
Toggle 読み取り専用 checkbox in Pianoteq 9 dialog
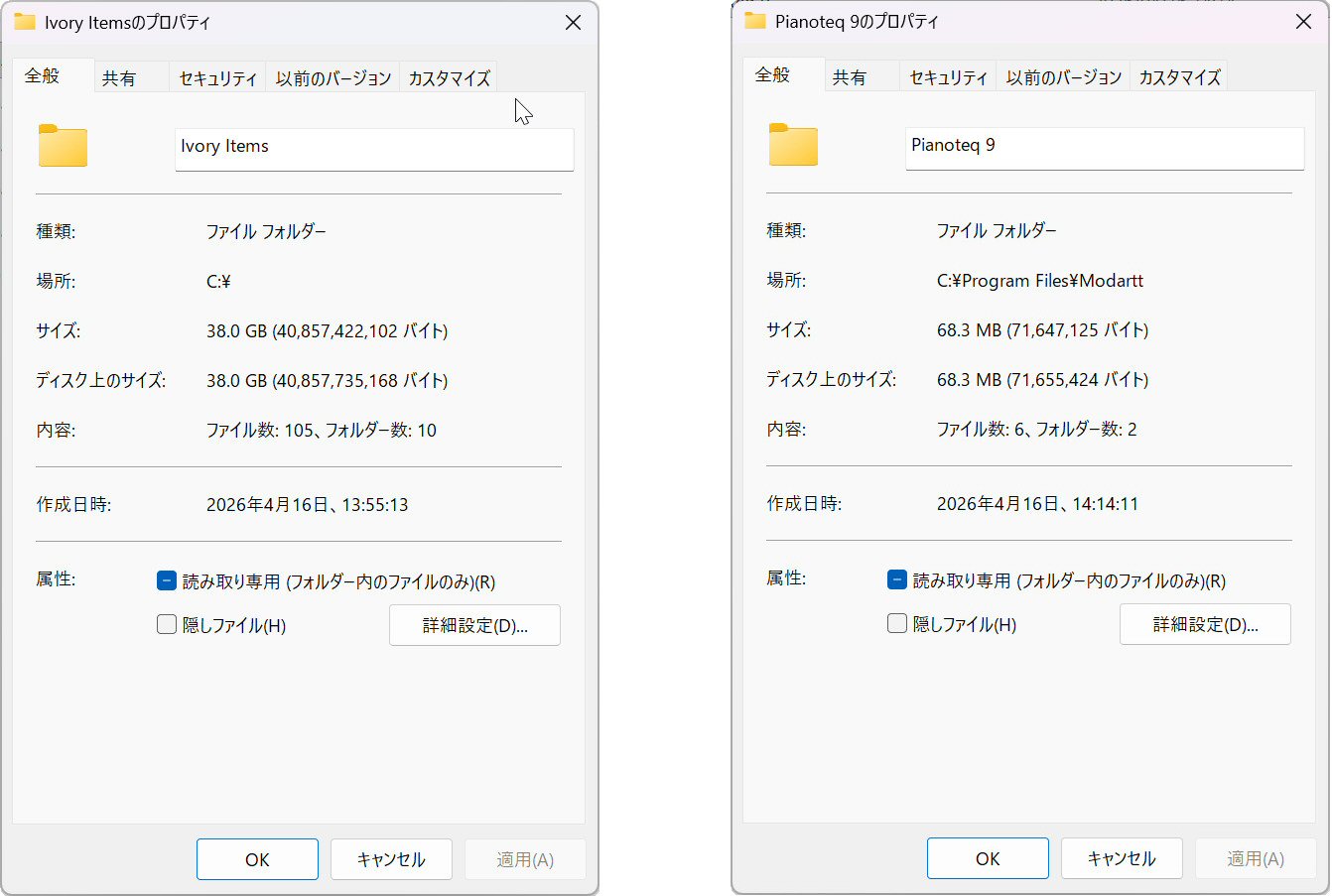897,580
